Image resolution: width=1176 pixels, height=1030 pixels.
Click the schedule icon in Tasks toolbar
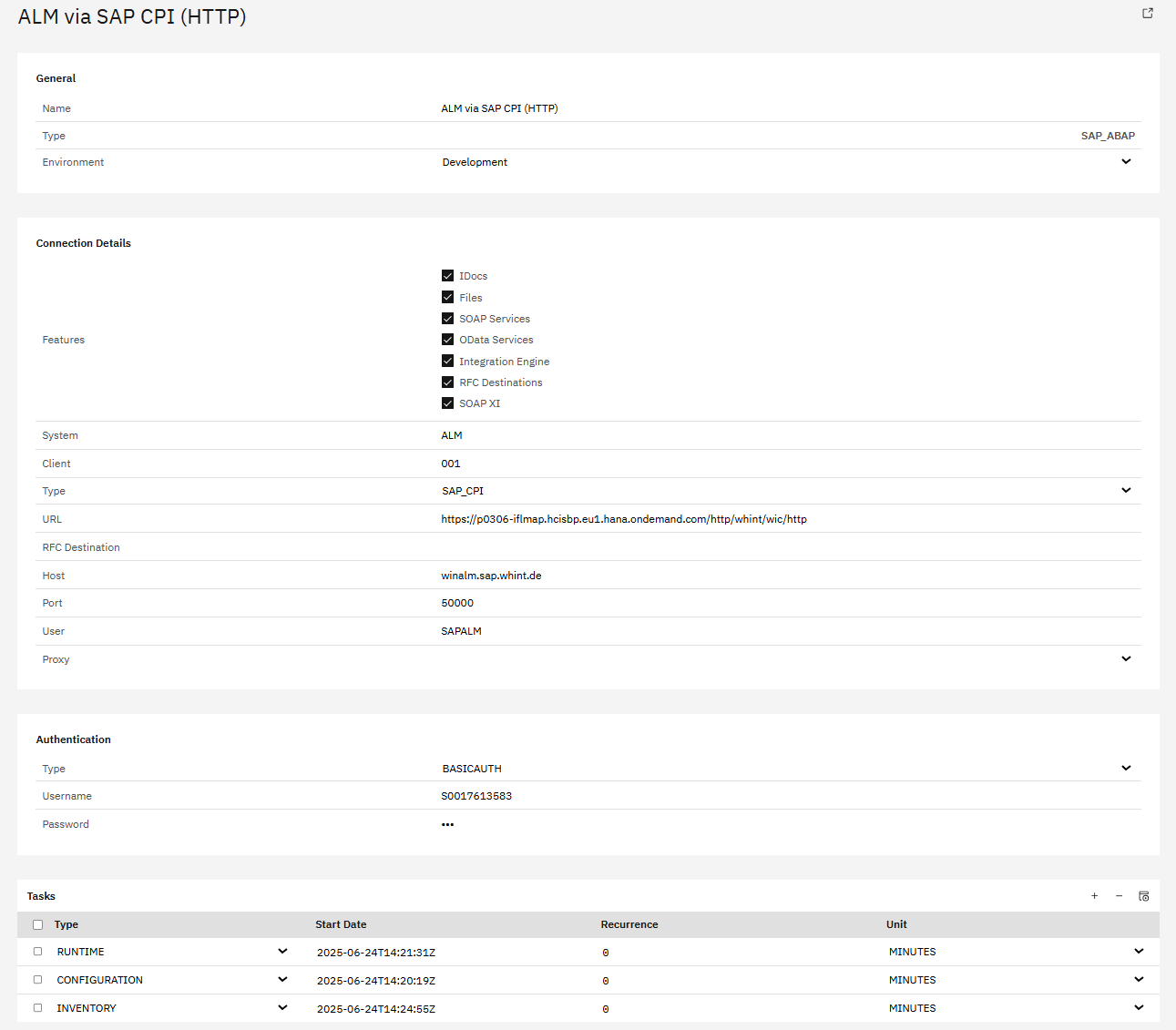tap(1144, 896)
